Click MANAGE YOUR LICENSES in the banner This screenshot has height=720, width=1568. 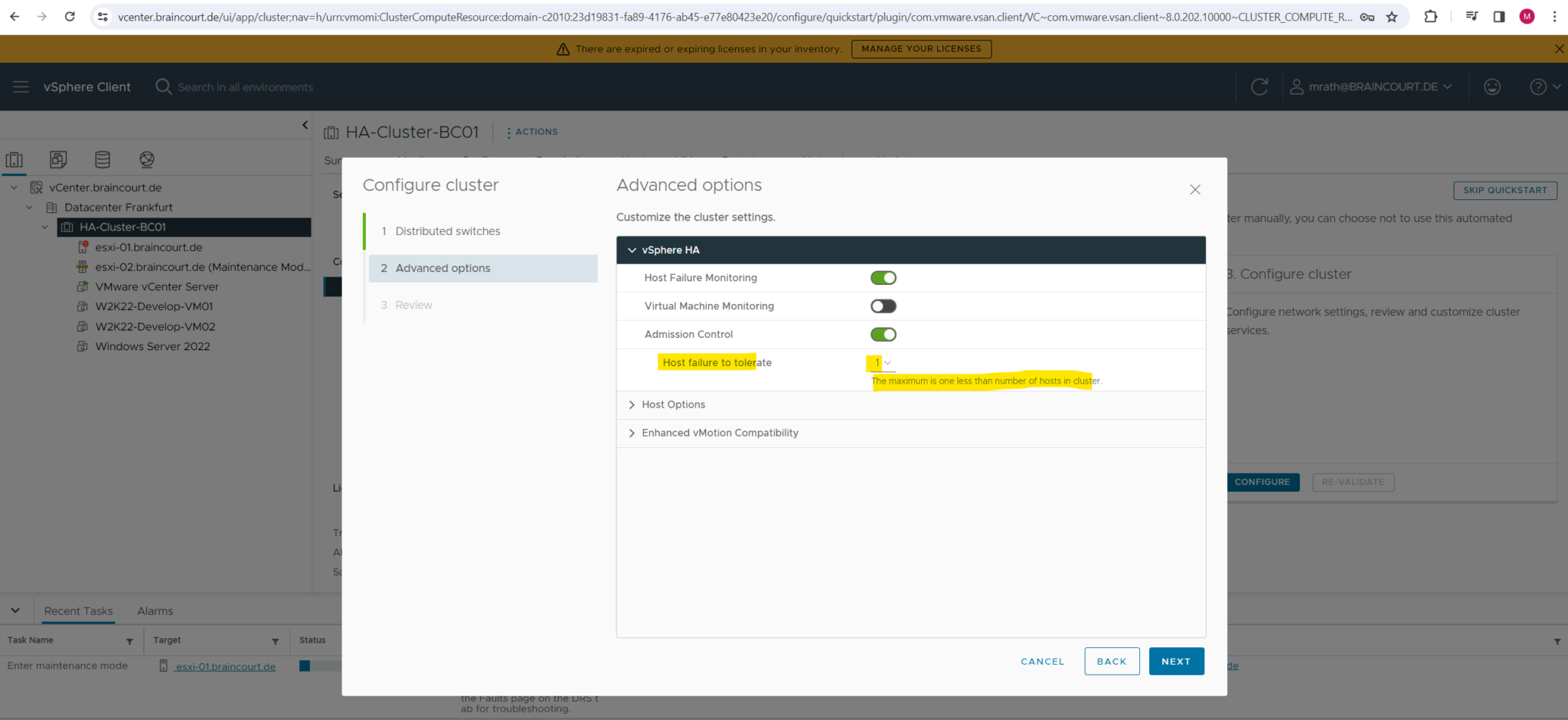coord(921,48)
